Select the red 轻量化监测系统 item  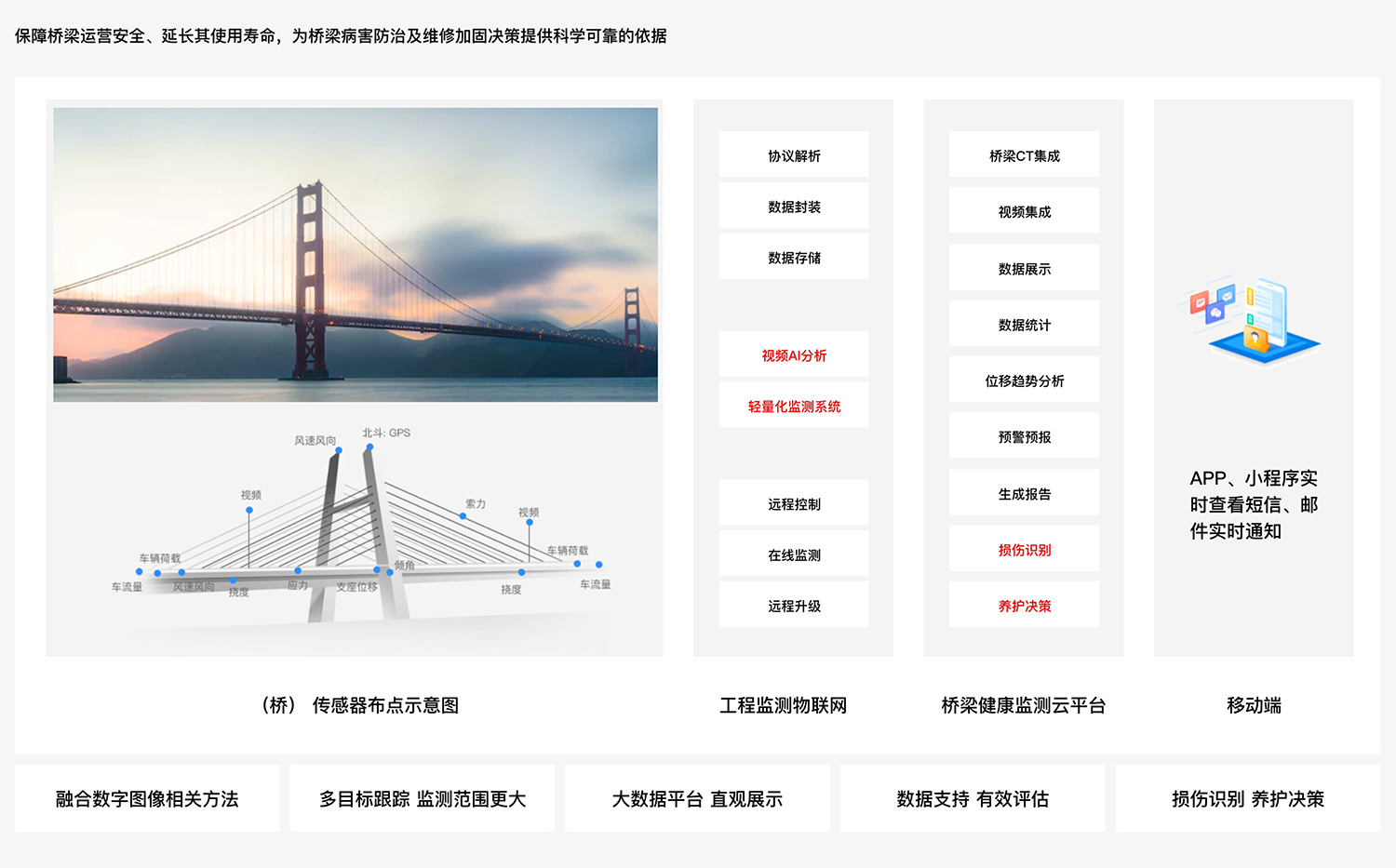pyautogui.click(x=794, y=406)
